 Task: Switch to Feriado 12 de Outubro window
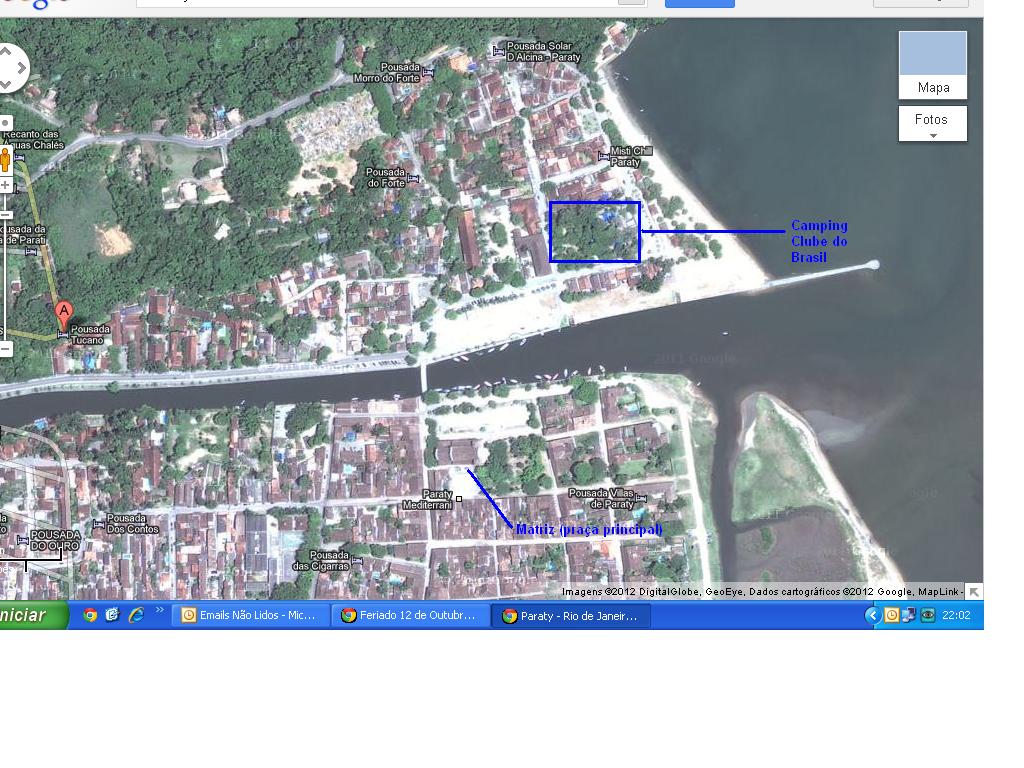410,615
